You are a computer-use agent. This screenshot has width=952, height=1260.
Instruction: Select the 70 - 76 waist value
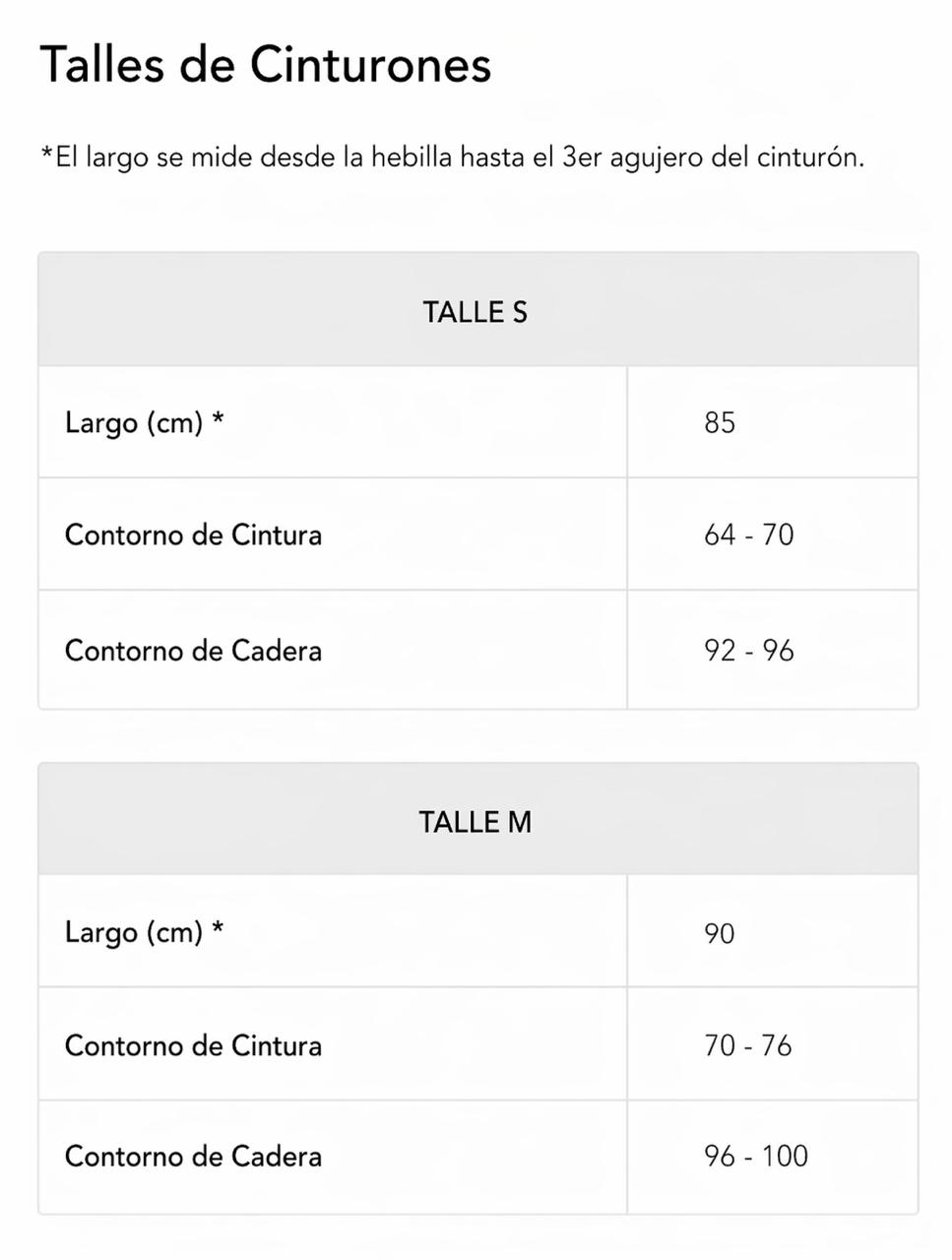(x=747, y=1045)
